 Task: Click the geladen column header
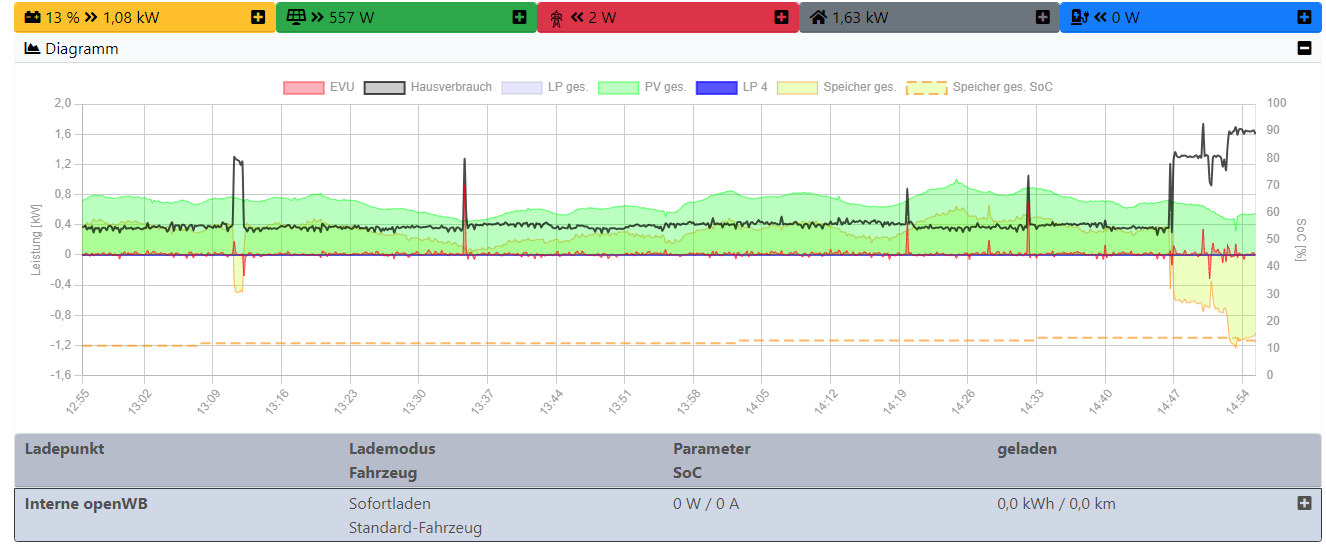click(1027, 448)
